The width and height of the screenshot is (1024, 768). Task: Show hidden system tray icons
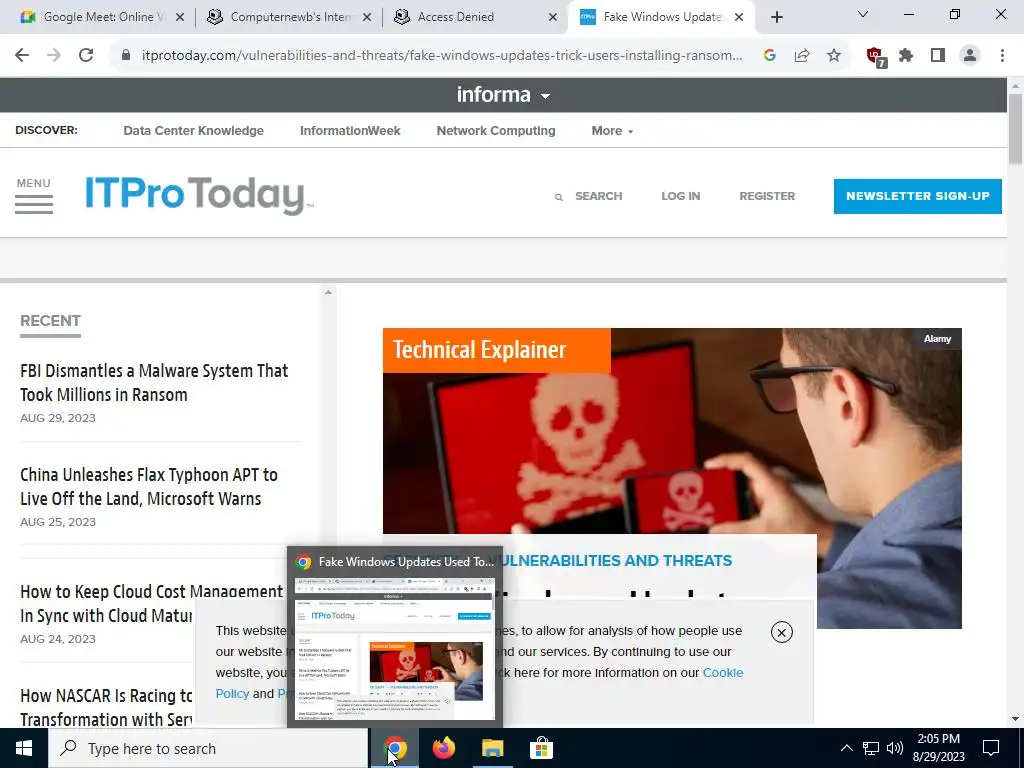coord(846,748)
